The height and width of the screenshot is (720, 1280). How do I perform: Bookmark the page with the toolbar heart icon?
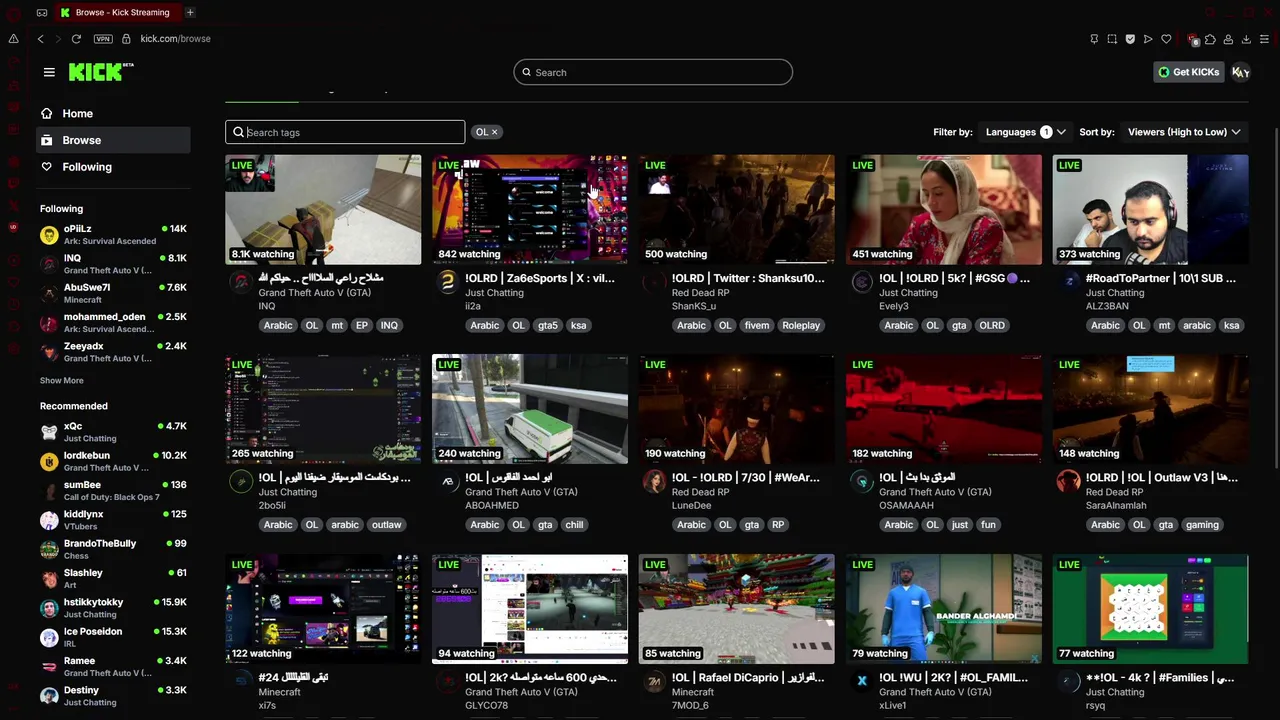click(x=1166, y=39)
